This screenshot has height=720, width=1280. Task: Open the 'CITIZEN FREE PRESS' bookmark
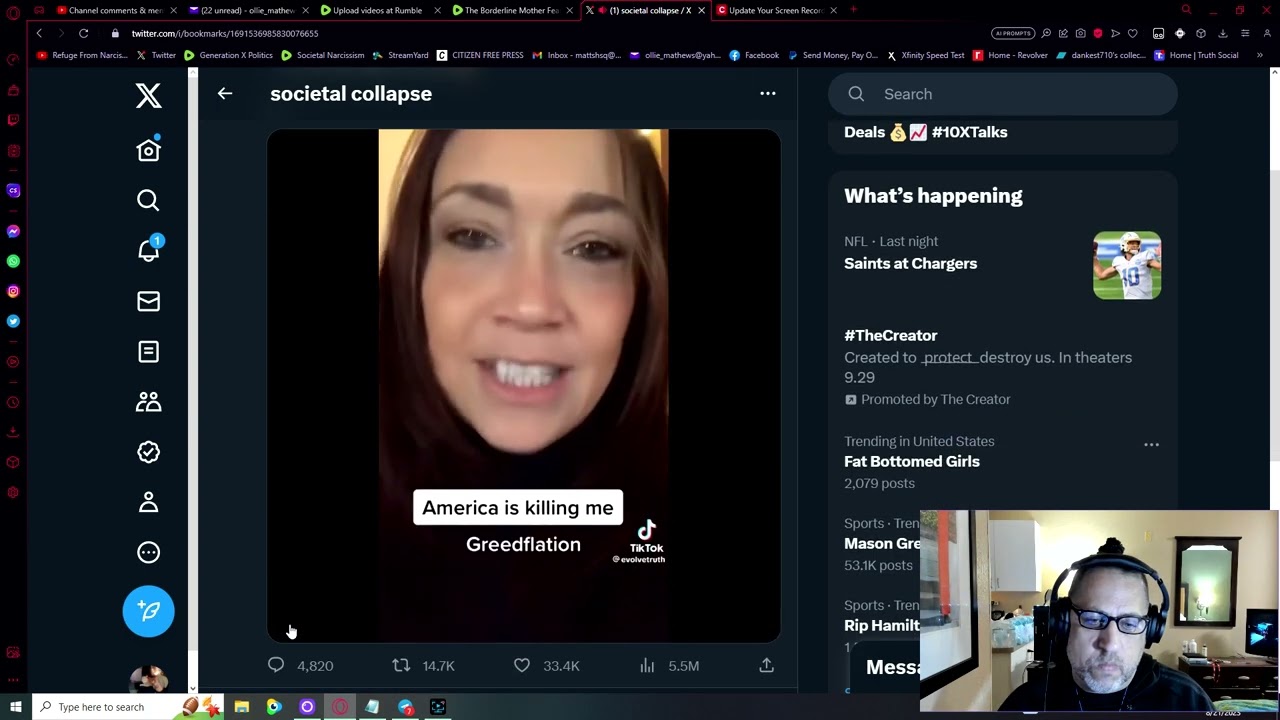click(480, 55)
